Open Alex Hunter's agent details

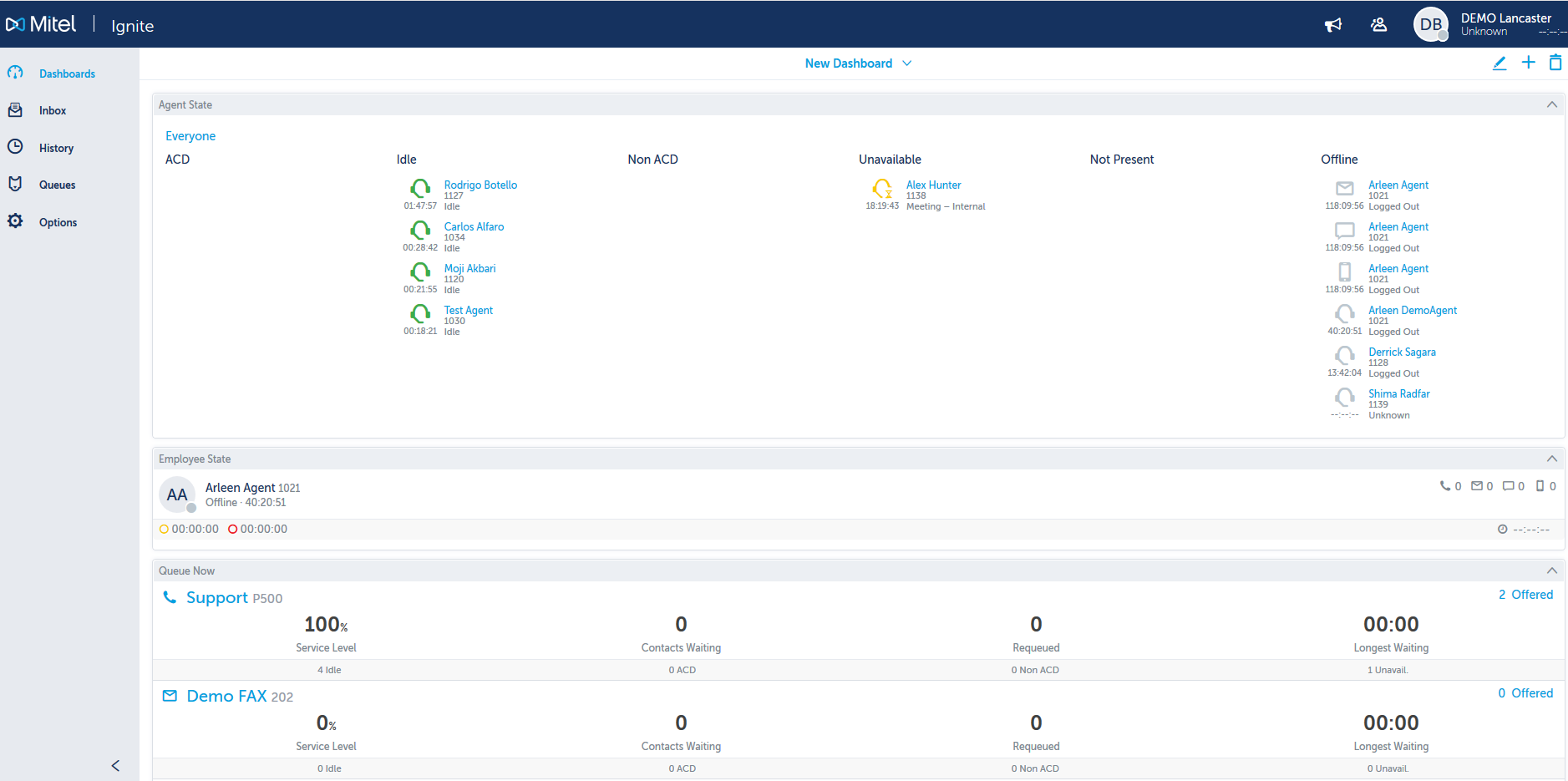[933, 185]
